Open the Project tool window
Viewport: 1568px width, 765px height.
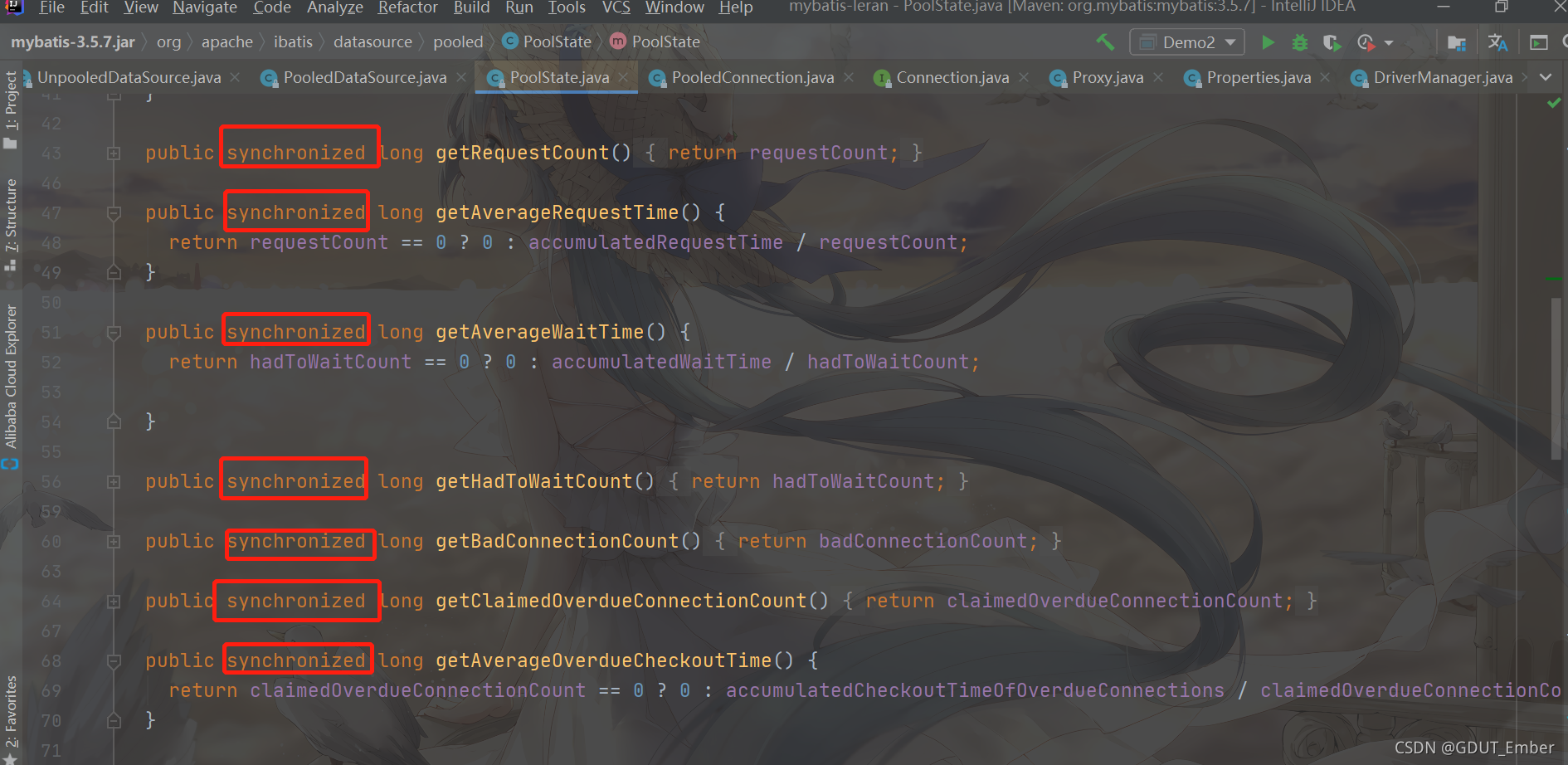coord(11,109)
